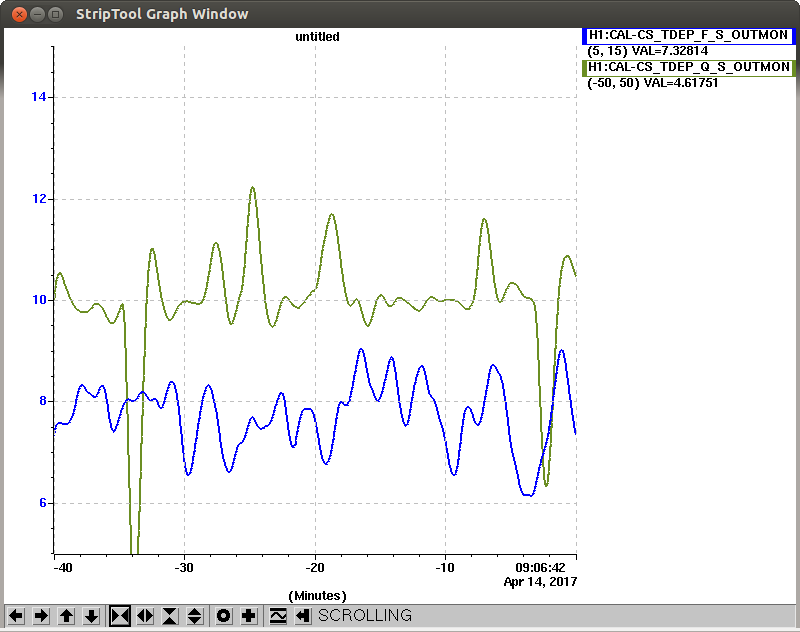Click the -20 x-axis tick label

click(315, 568)
